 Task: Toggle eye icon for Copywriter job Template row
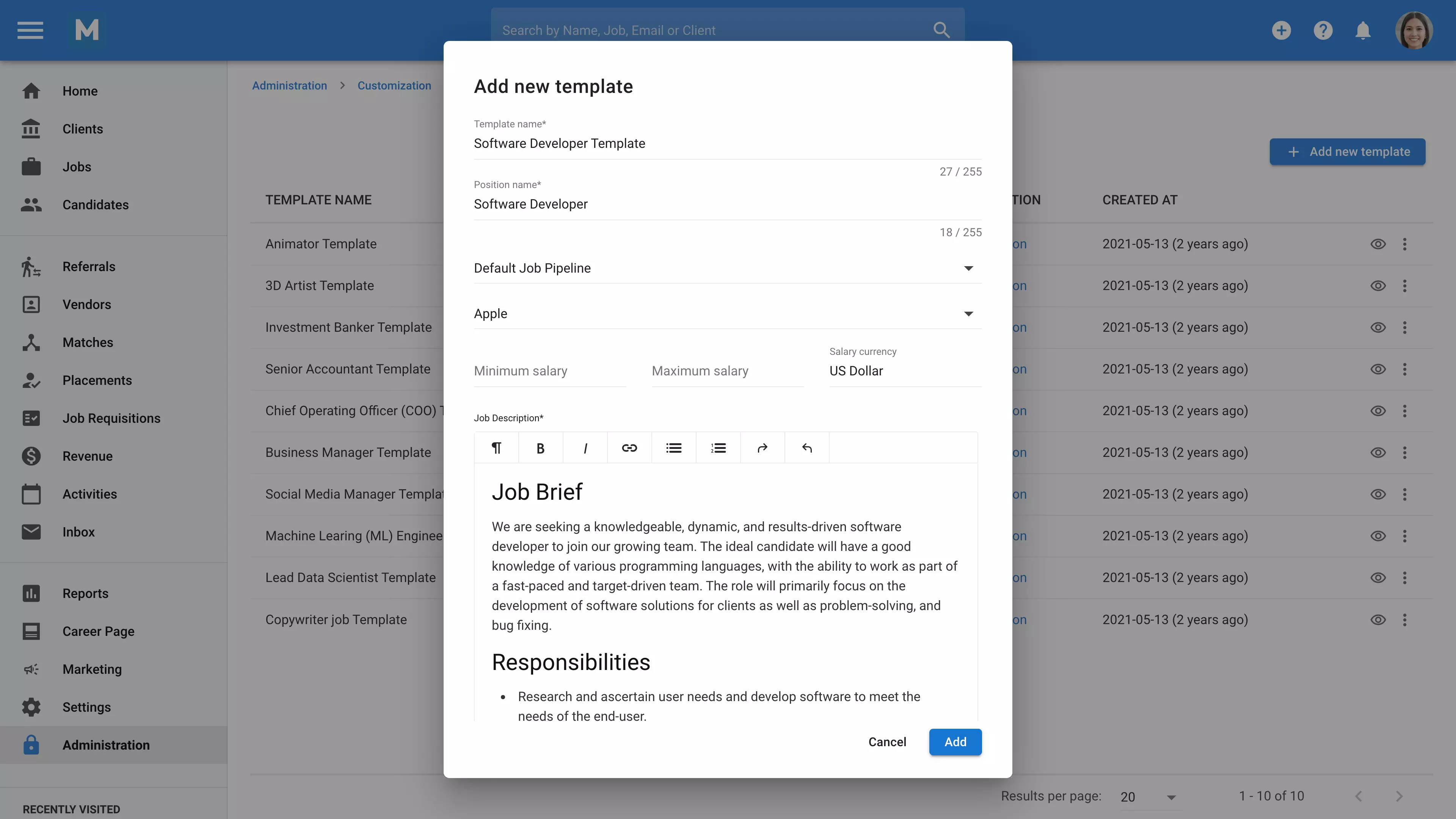(1378, 620)
